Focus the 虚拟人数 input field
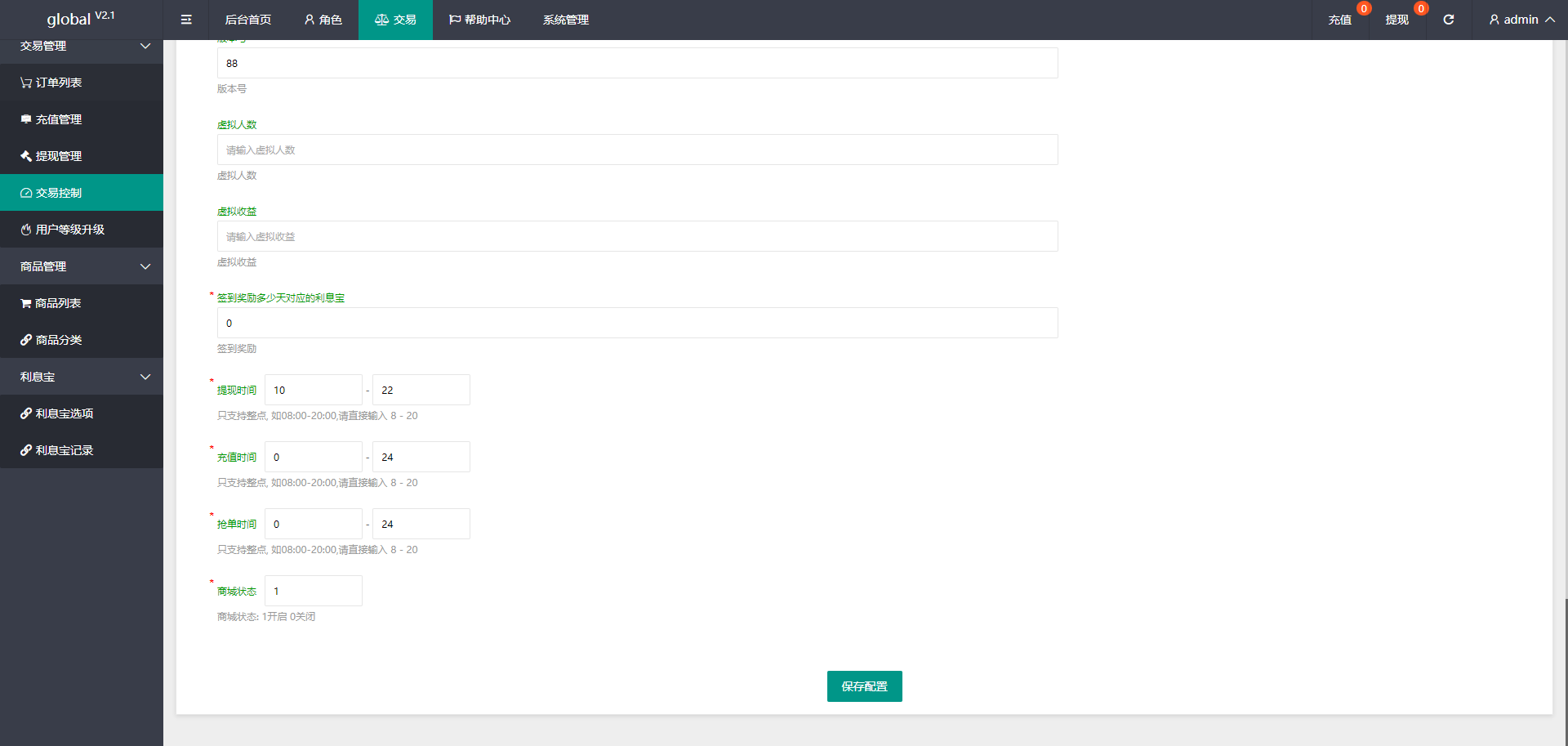 pos(638,150)
